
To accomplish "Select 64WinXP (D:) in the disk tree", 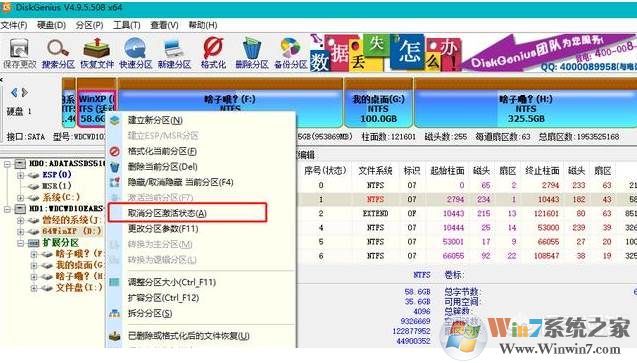I will pyautogui.click(x=72, y=231).
